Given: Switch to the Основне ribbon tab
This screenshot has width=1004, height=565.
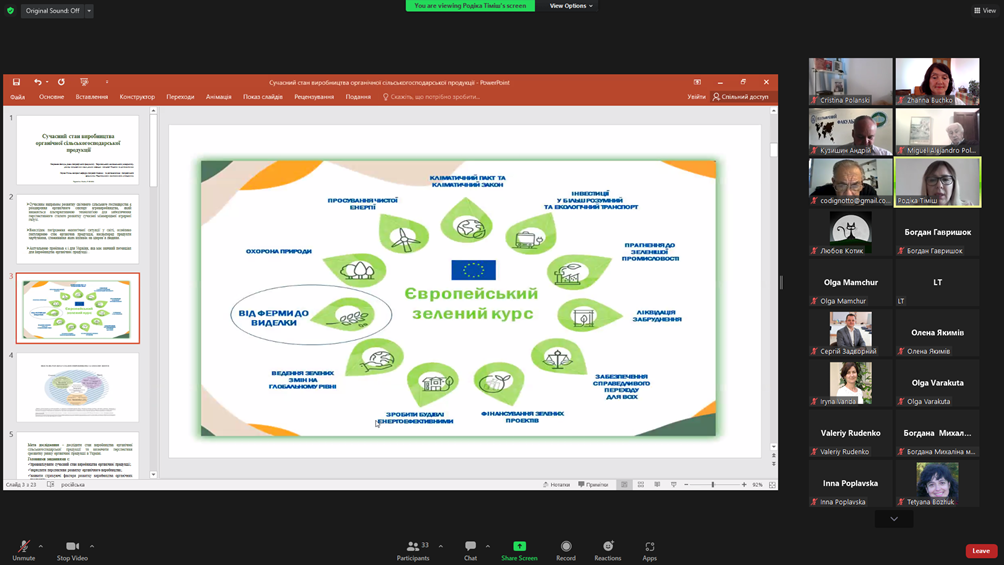Looking at the screenshot, I should 51,97.
